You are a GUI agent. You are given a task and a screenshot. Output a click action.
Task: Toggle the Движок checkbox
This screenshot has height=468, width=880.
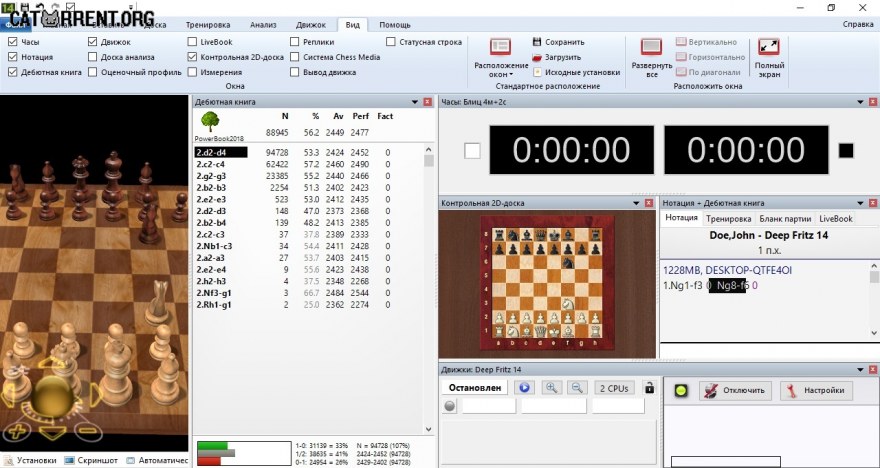click(93, 42)
